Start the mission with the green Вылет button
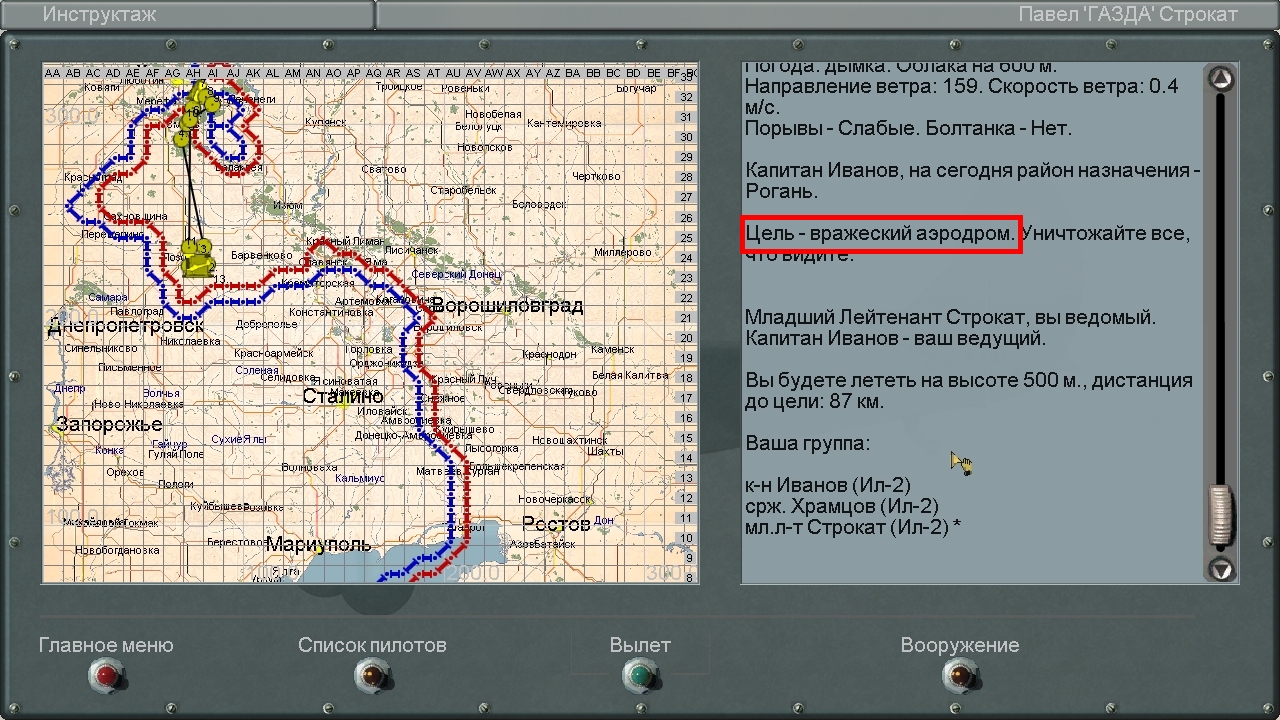1280x720 pixels. pyautogui.click(x=640, y=677)
